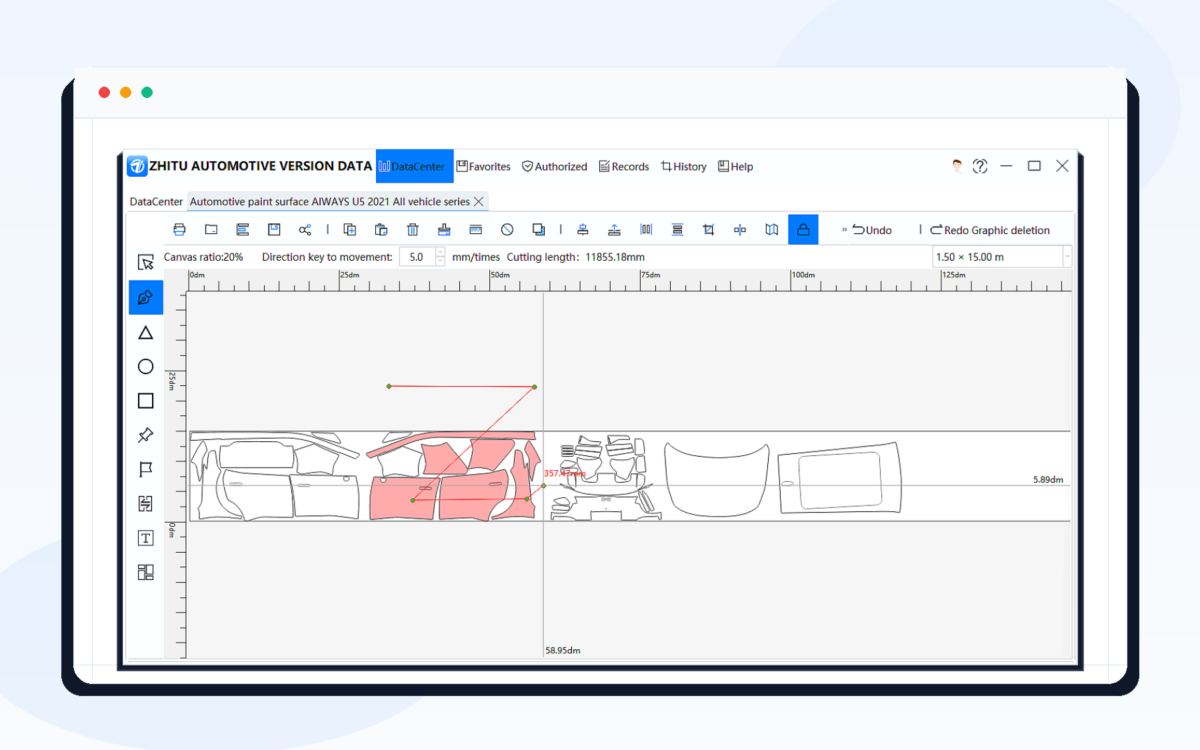Click the hood outline piece on canvas
Image resolution: width=1200 pixels, height=750 pixels.
click(x=719, y=480)
